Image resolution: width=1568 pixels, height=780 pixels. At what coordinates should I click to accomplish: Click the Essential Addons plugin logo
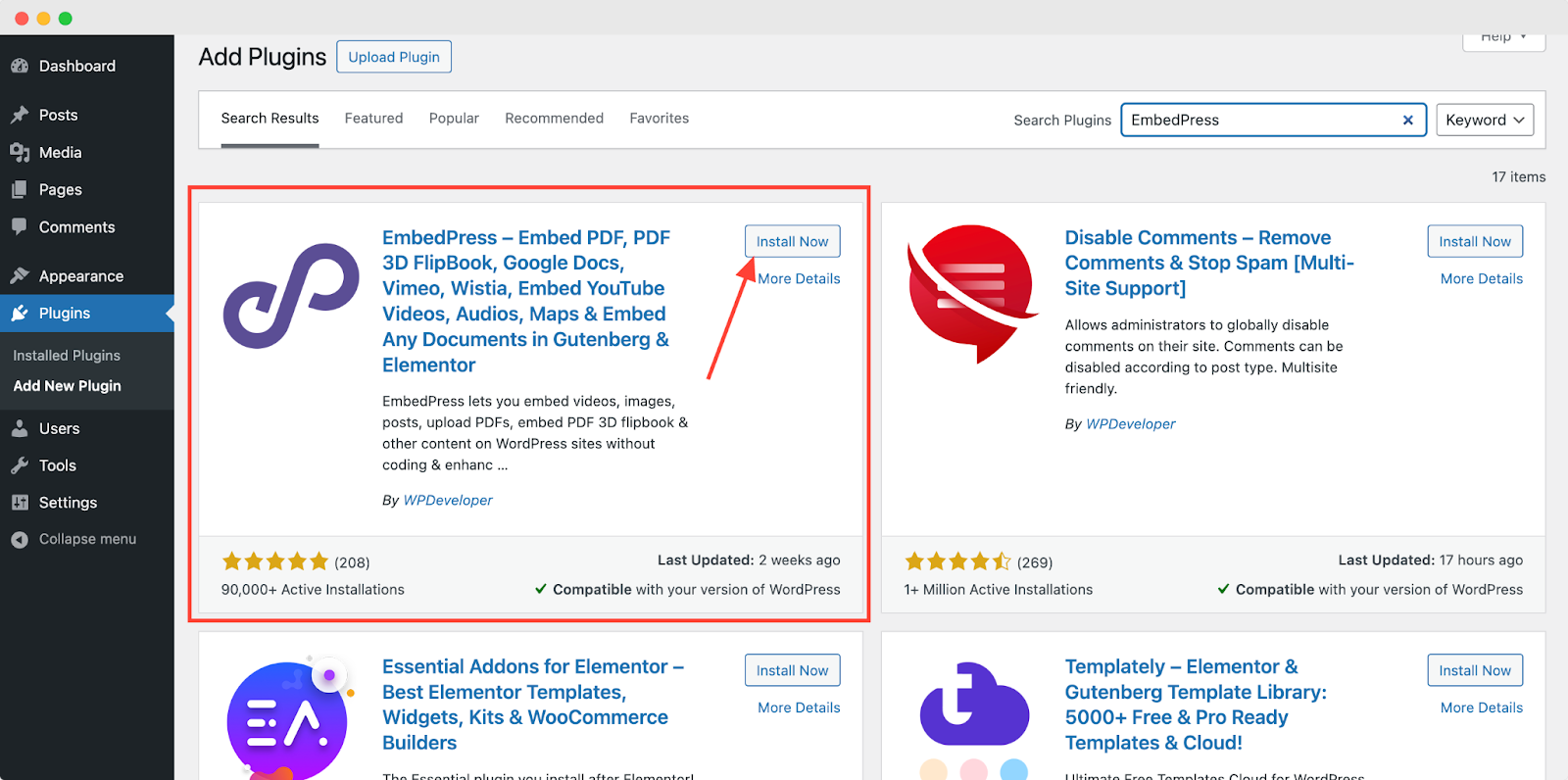pyautogui.click(x=288, y=718)
